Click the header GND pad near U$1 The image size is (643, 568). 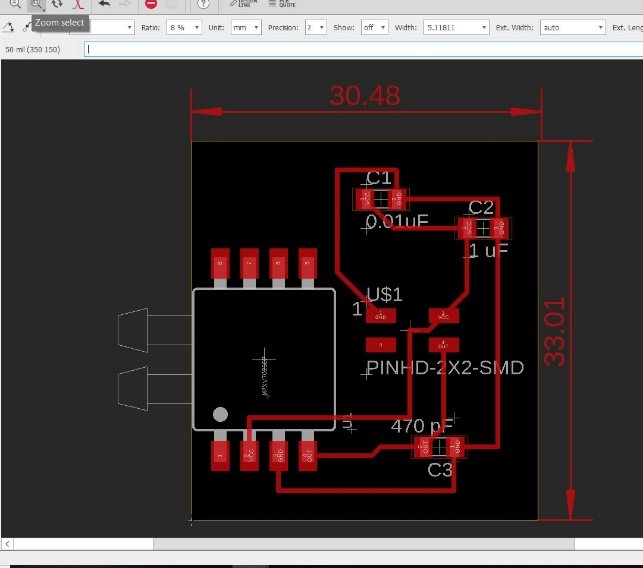pyautogui.click(x=381, y=316)
